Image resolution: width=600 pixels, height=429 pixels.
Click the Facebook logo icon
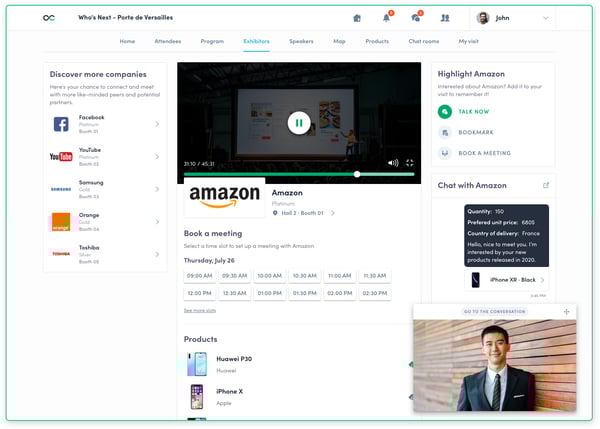coord(61,124)
